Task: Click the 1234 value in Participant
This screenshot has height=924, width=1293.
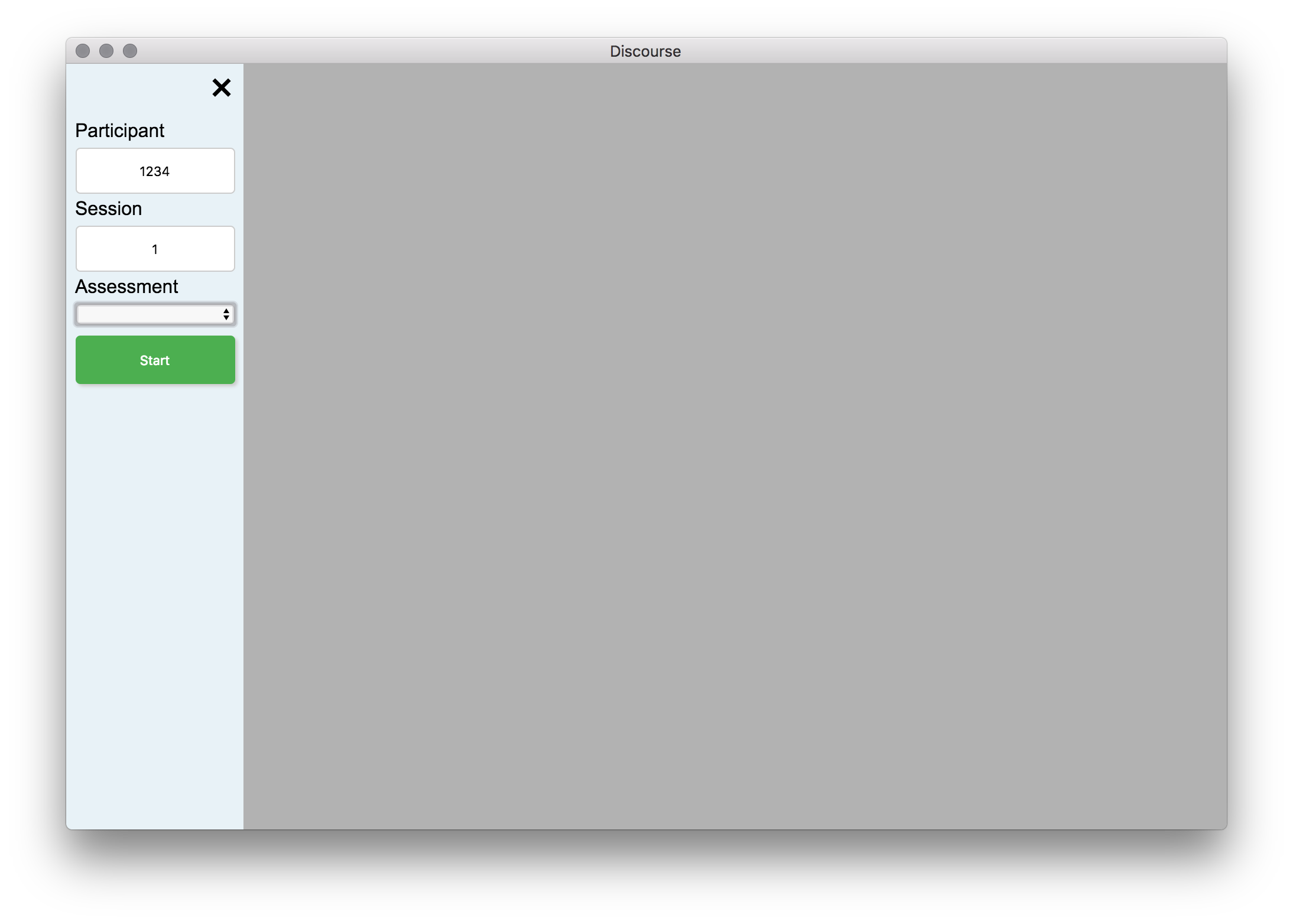Action: click(x=155, y=171)
